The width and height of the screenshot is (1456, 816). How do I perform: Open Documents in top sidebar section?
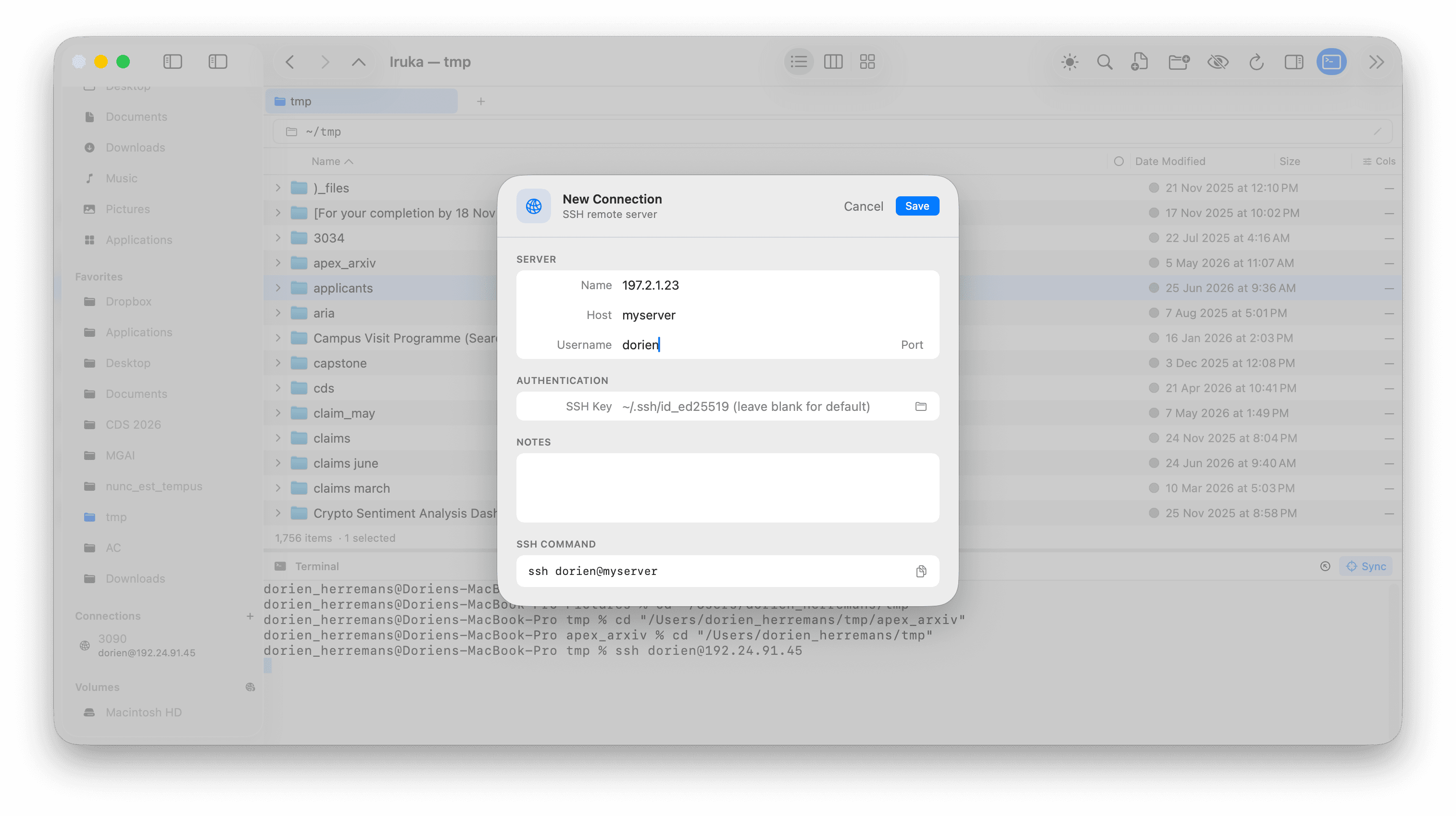coord(136,116)
